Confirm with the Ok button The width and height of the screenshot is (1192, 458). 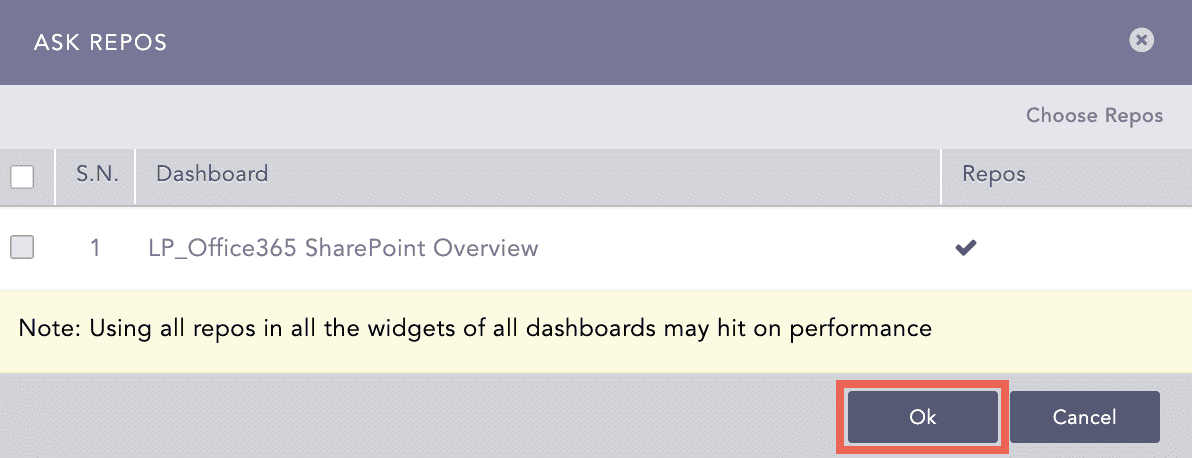point(922,417)
